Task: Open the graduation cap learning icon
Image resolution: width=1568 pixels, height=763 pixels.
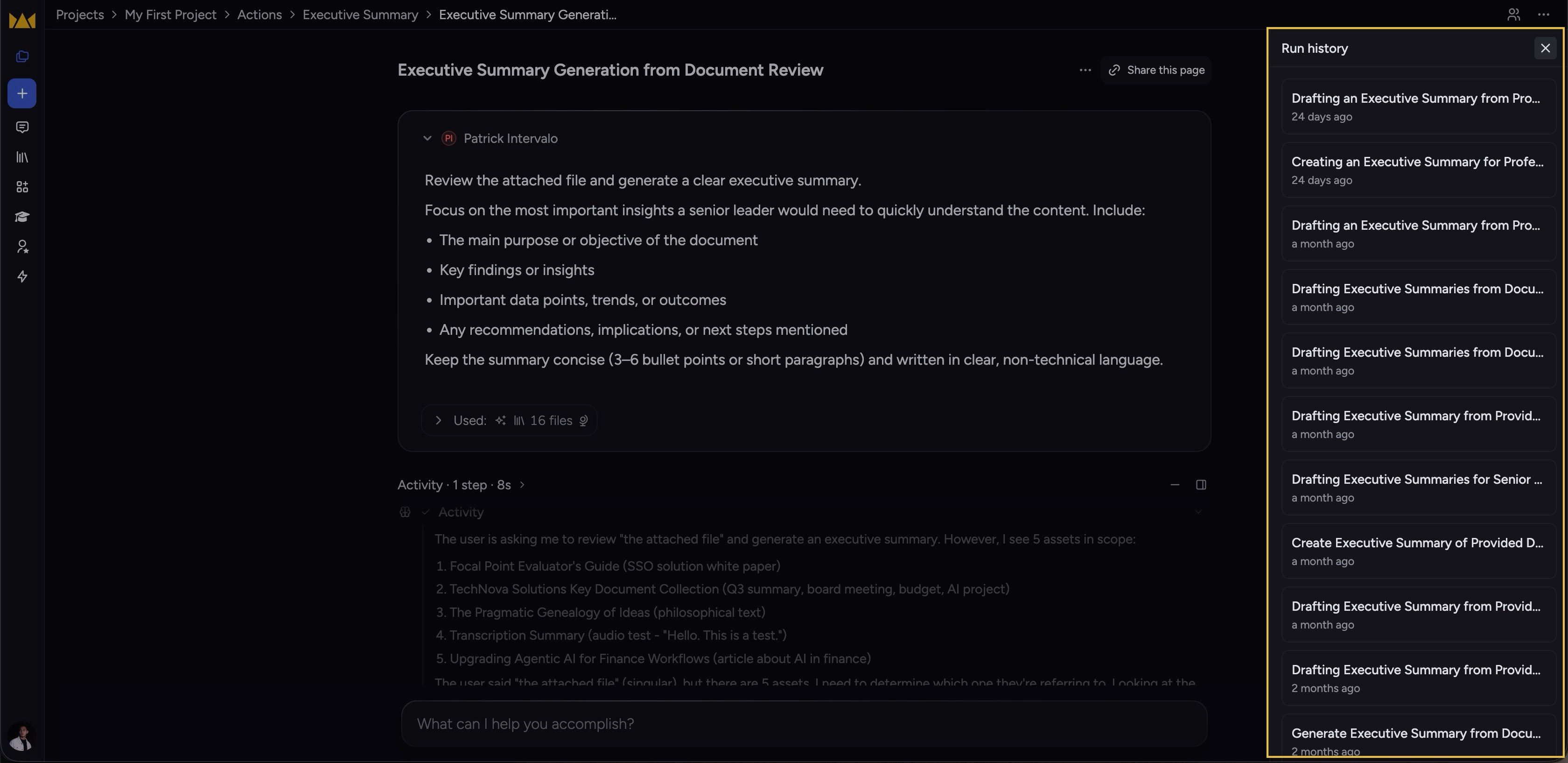Action: (22, 217)
